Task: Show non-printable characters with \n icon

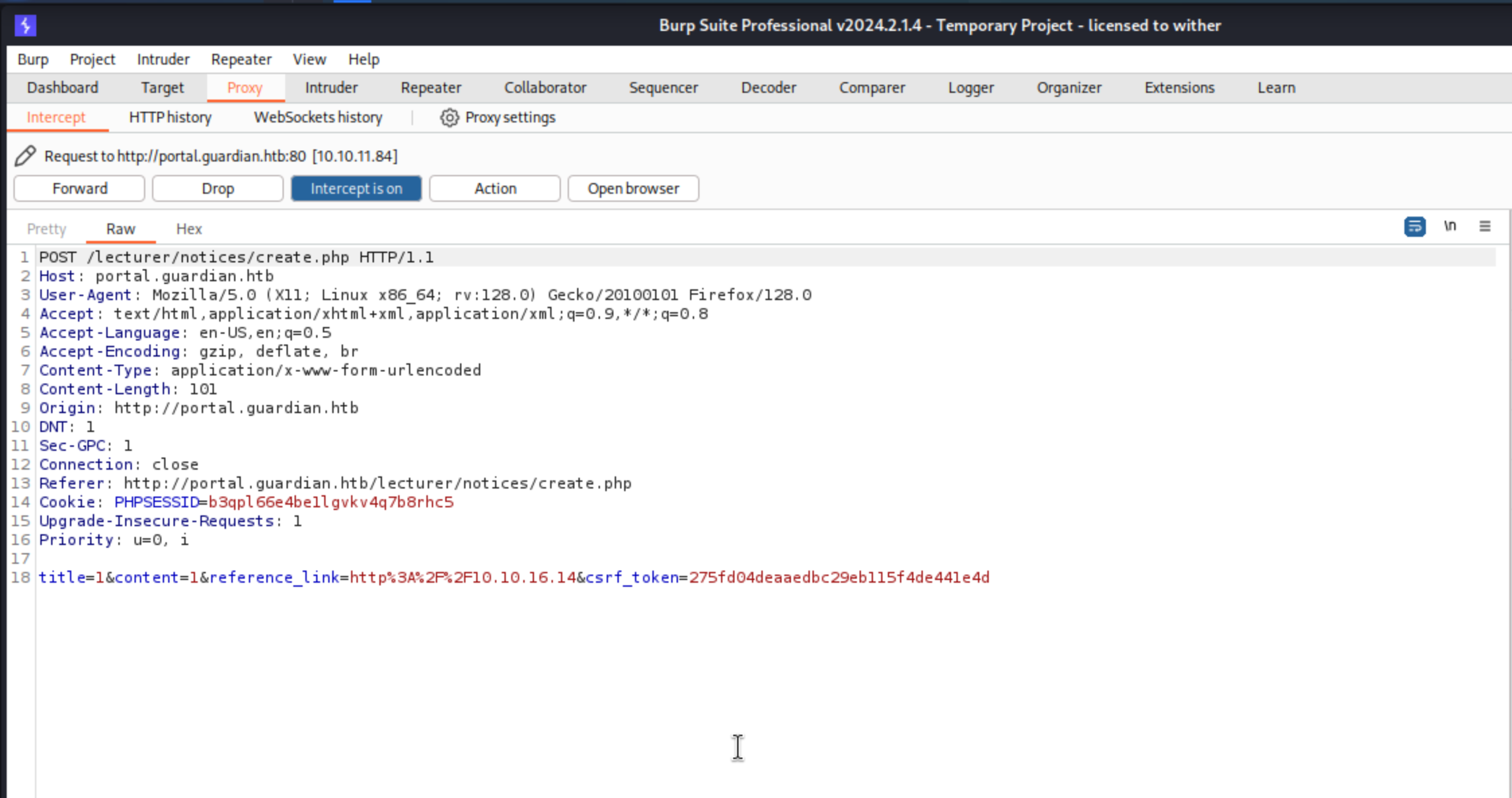Action: pos(1450,227)
